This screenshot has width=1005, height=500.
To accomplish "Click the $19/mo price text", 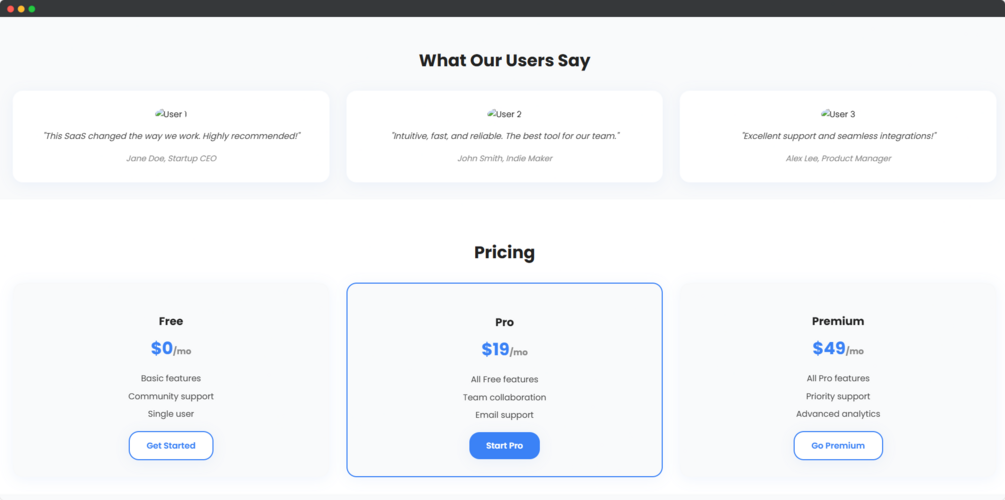I will [504, 350].
